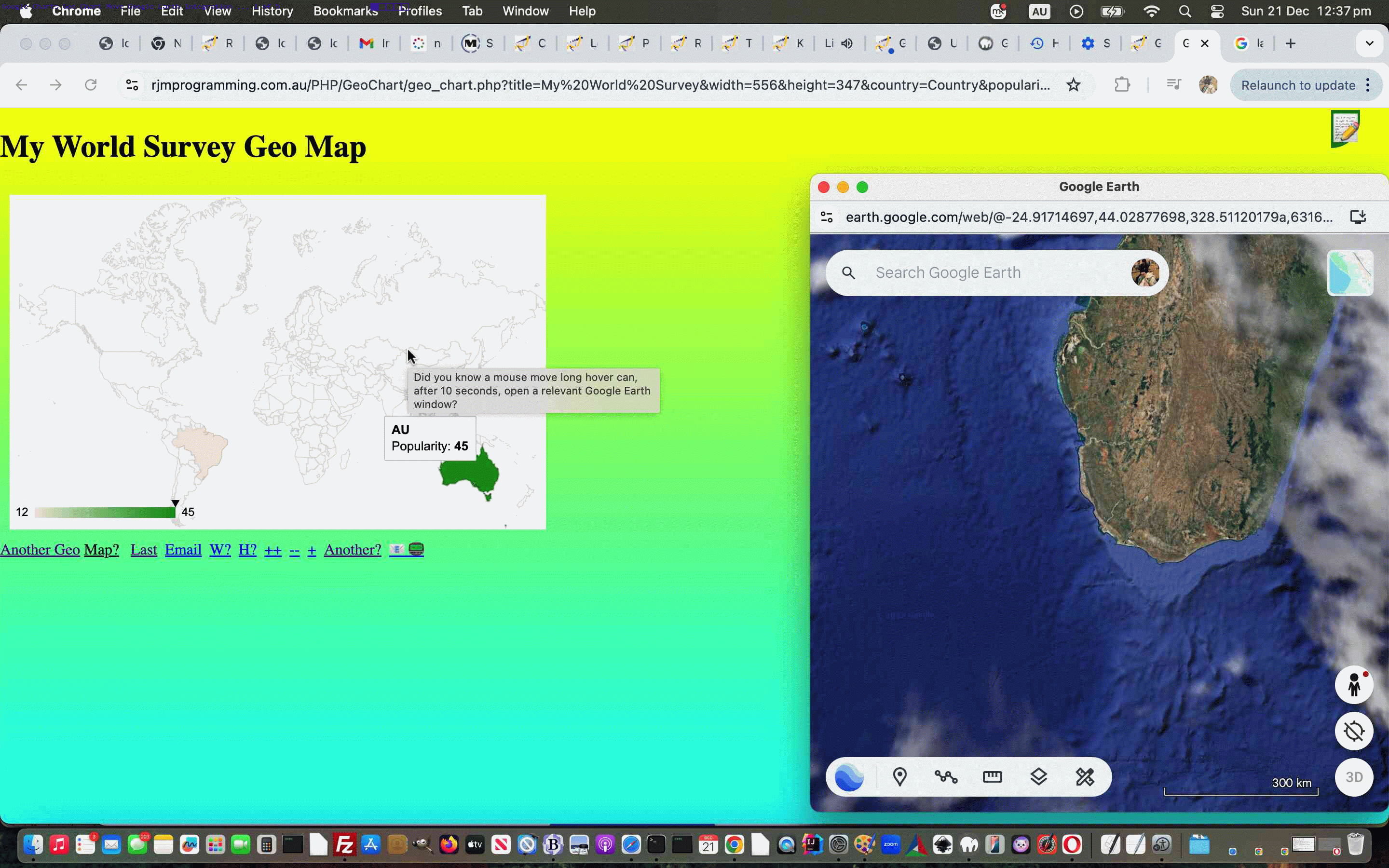Viewport: 1389px width, 868px height.
Task: Open the measure distance ruler tool
Action: 993,777
